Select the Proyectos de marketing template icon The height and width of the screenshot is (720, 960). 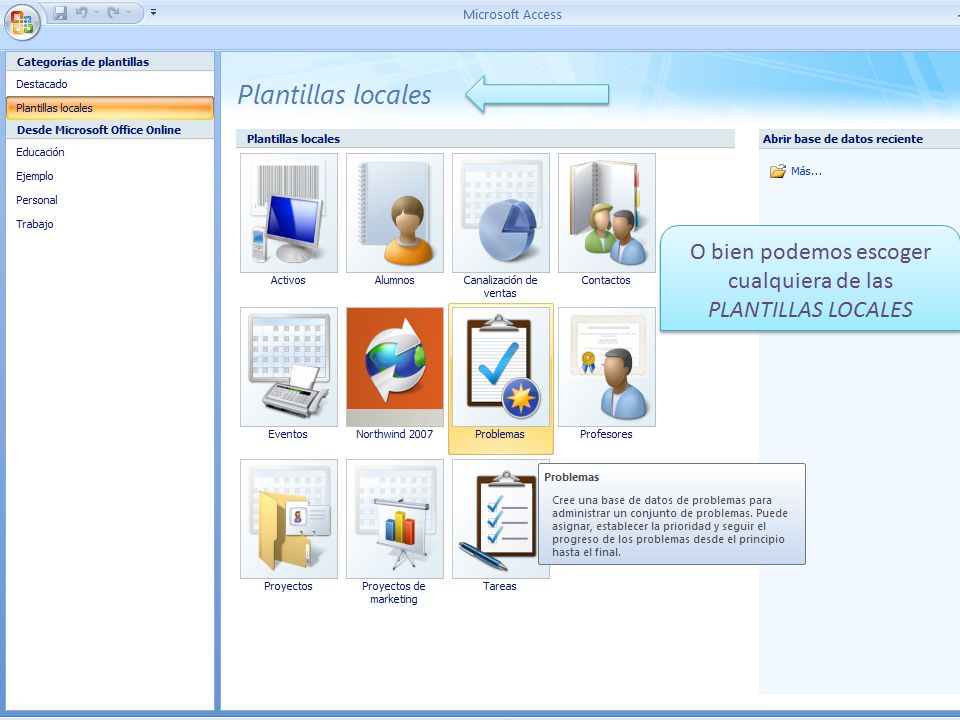tap(395, 519)
